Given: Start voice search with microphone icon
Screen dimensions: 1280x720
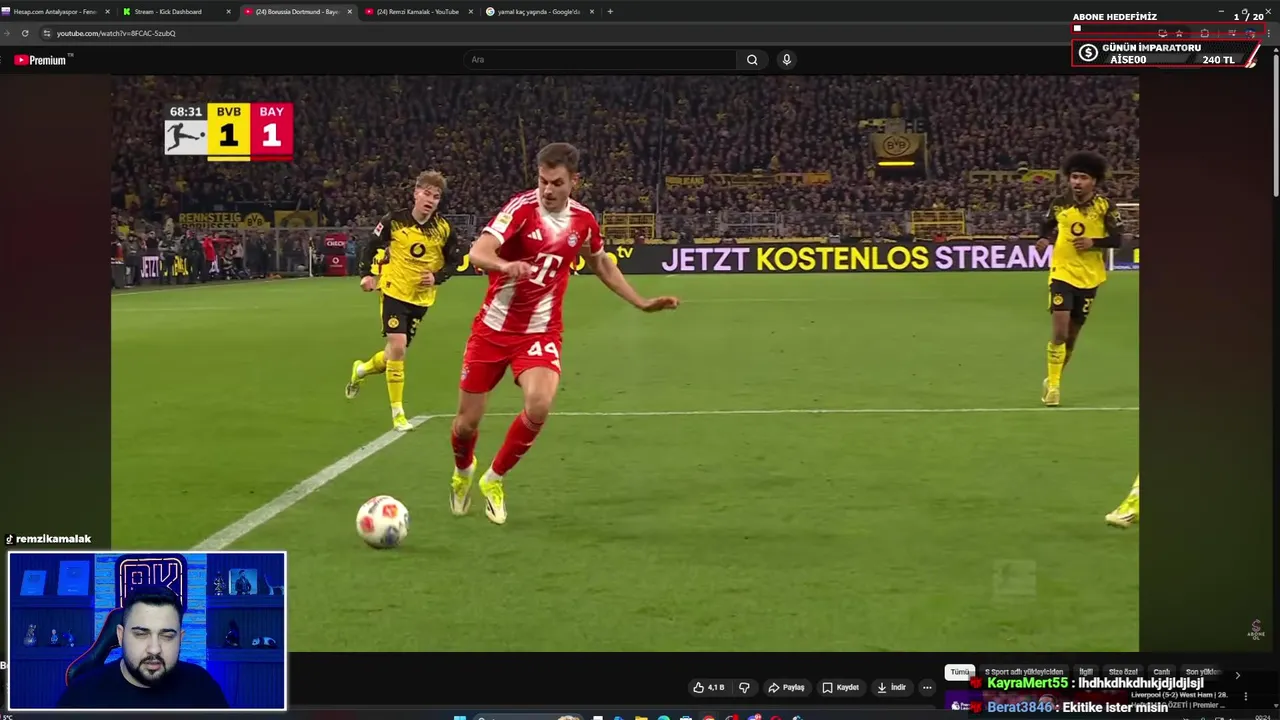Looking at the screenshot, I should coord(787,60).
